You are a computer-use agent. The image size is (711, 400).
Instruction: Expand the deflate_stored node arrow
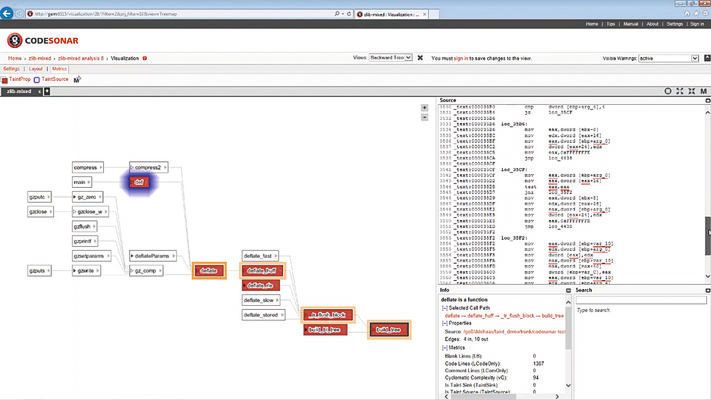point(282,315)
